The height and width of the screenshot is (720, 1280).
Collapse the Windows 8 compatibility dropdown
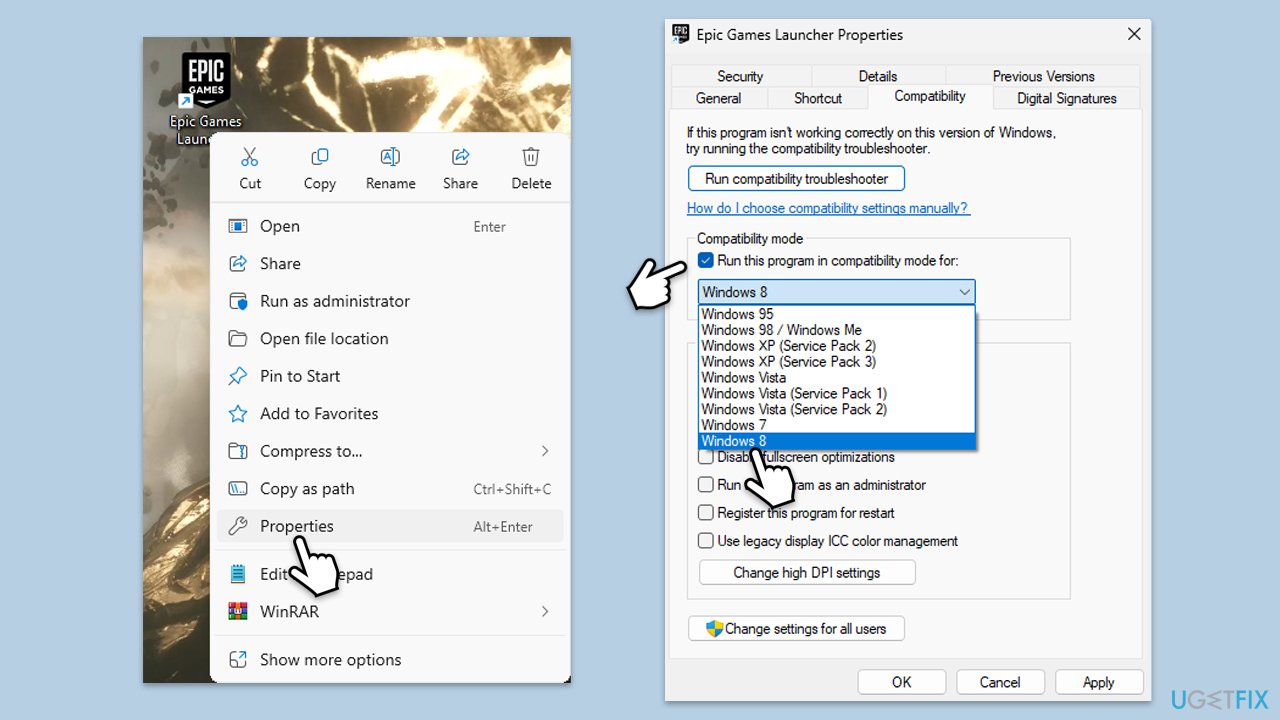[964, 292]
